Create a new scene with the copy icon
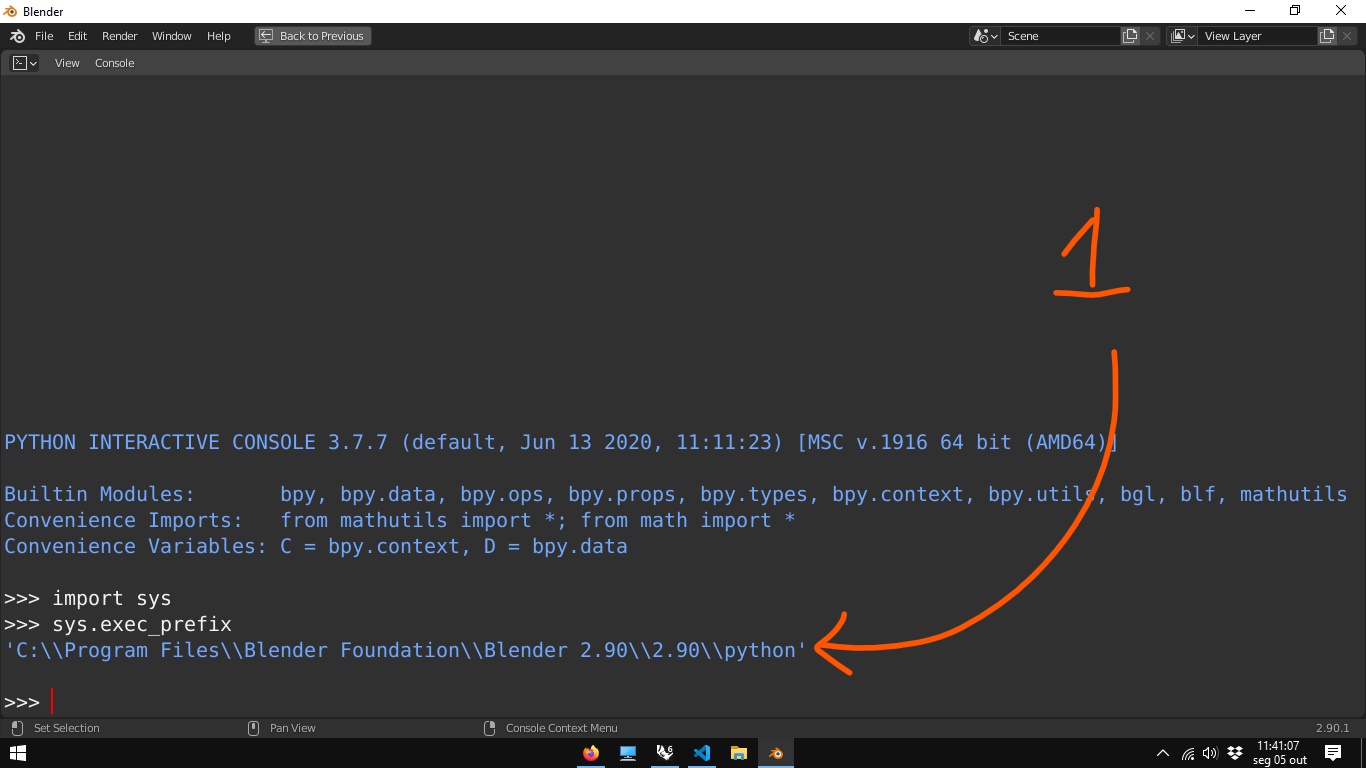The width and height of the screenshot is (1366, 768). [1130, 36]
